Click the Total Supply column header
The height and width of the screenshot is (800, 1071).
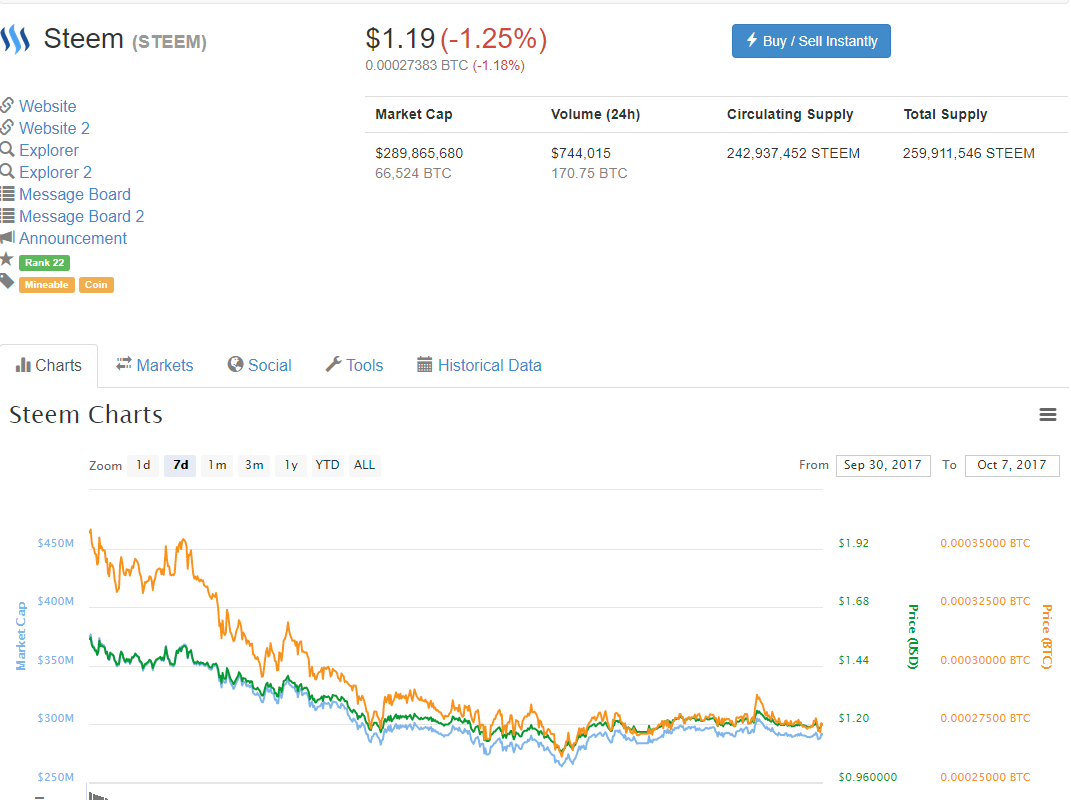945,114
